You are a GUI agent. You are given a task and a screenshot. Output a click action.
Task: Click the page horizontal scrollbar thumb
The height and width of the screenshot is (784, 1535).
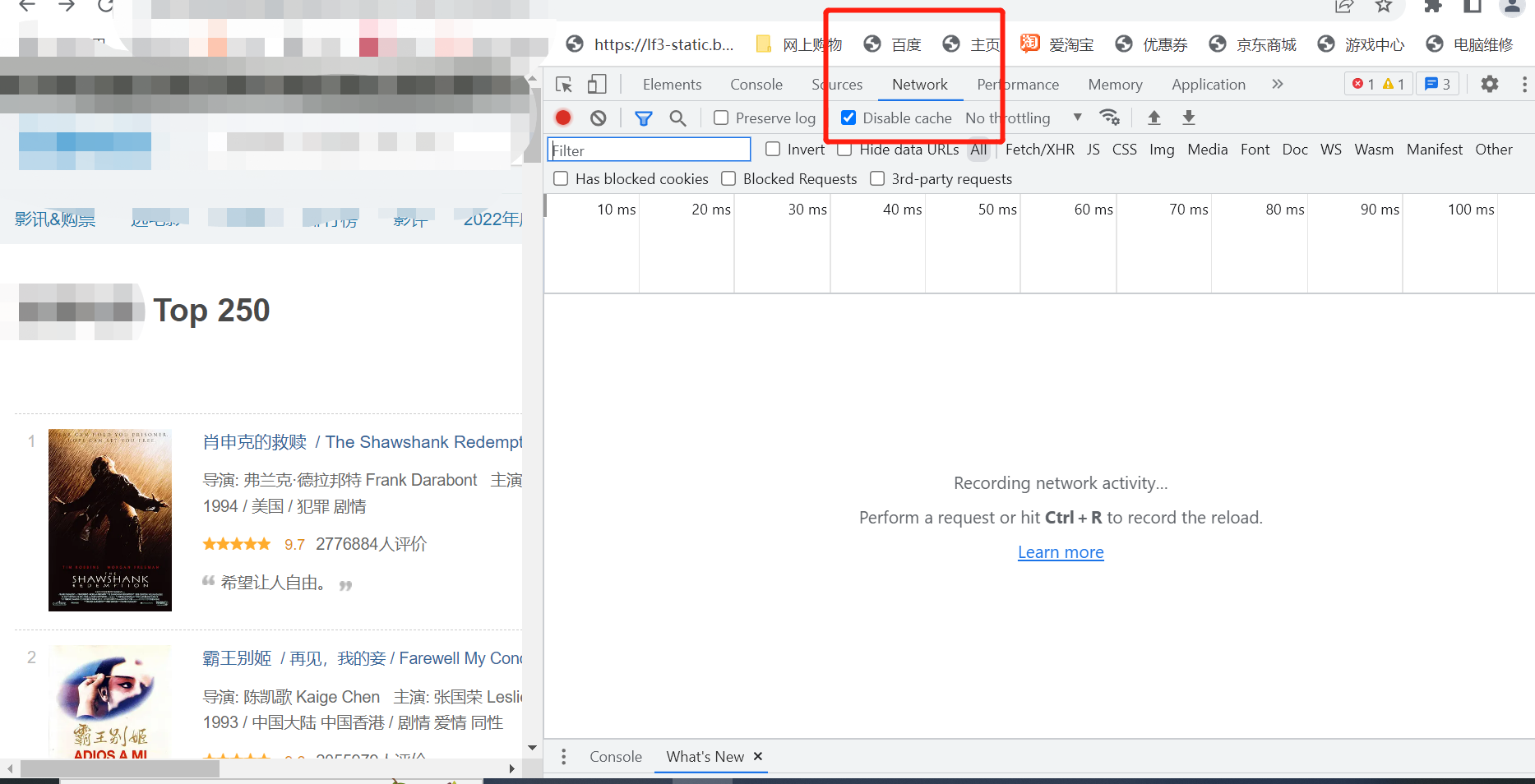pyautogui.click(x=120, y=769)
